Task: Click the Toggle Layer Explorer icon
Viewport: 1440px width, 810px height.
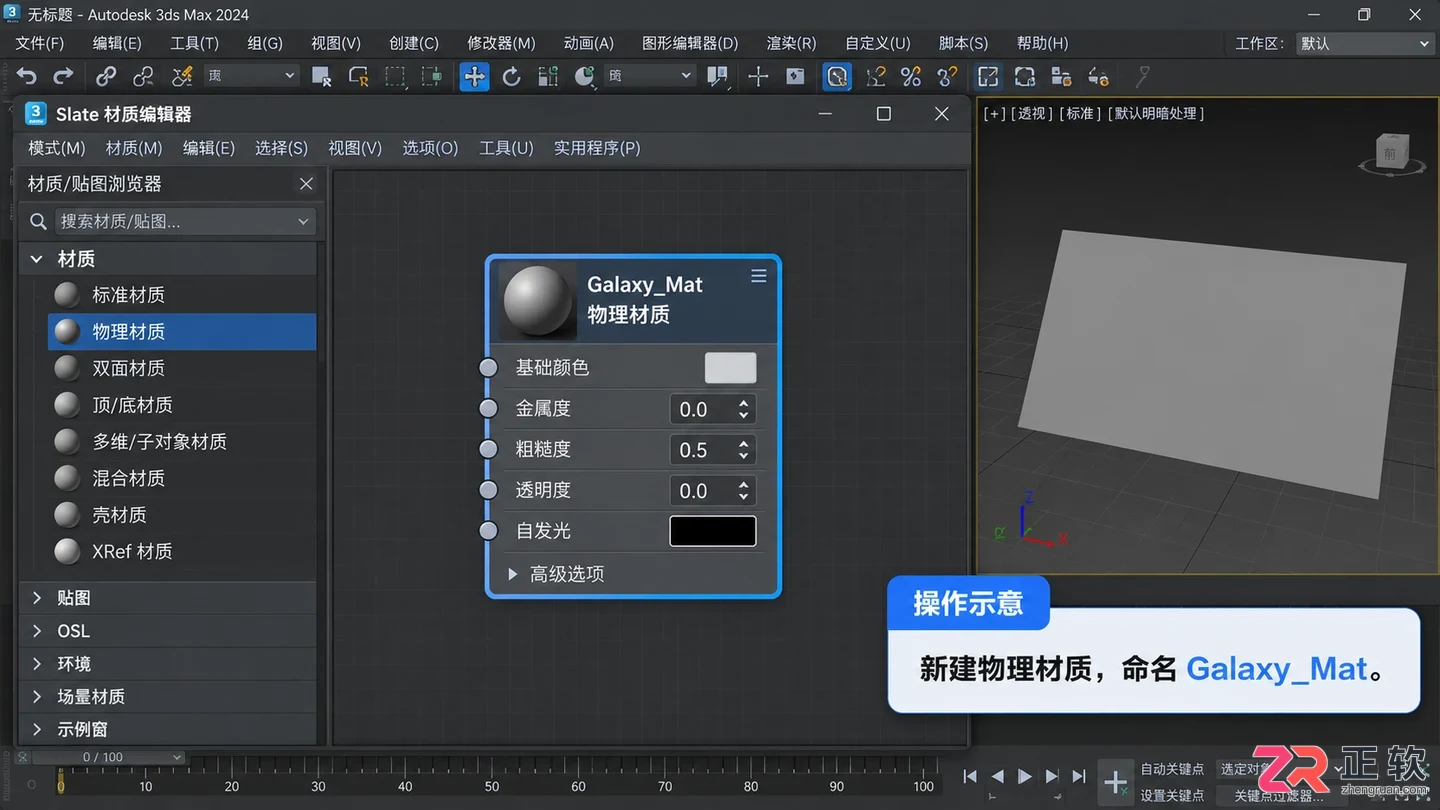Action: (1098, 76)
